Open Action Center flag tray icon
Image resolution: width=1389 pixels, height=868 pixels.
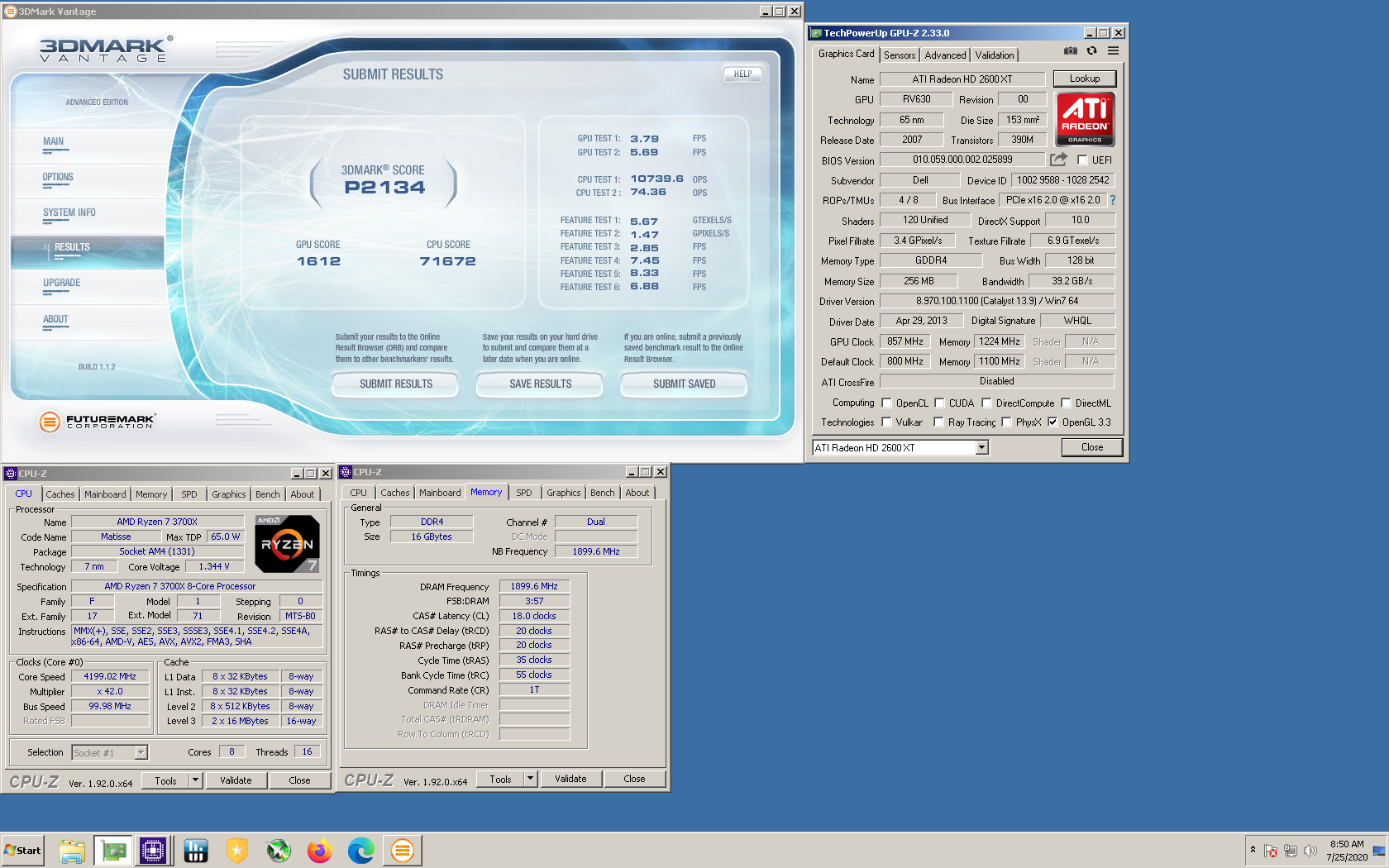tap(1271, 851)
